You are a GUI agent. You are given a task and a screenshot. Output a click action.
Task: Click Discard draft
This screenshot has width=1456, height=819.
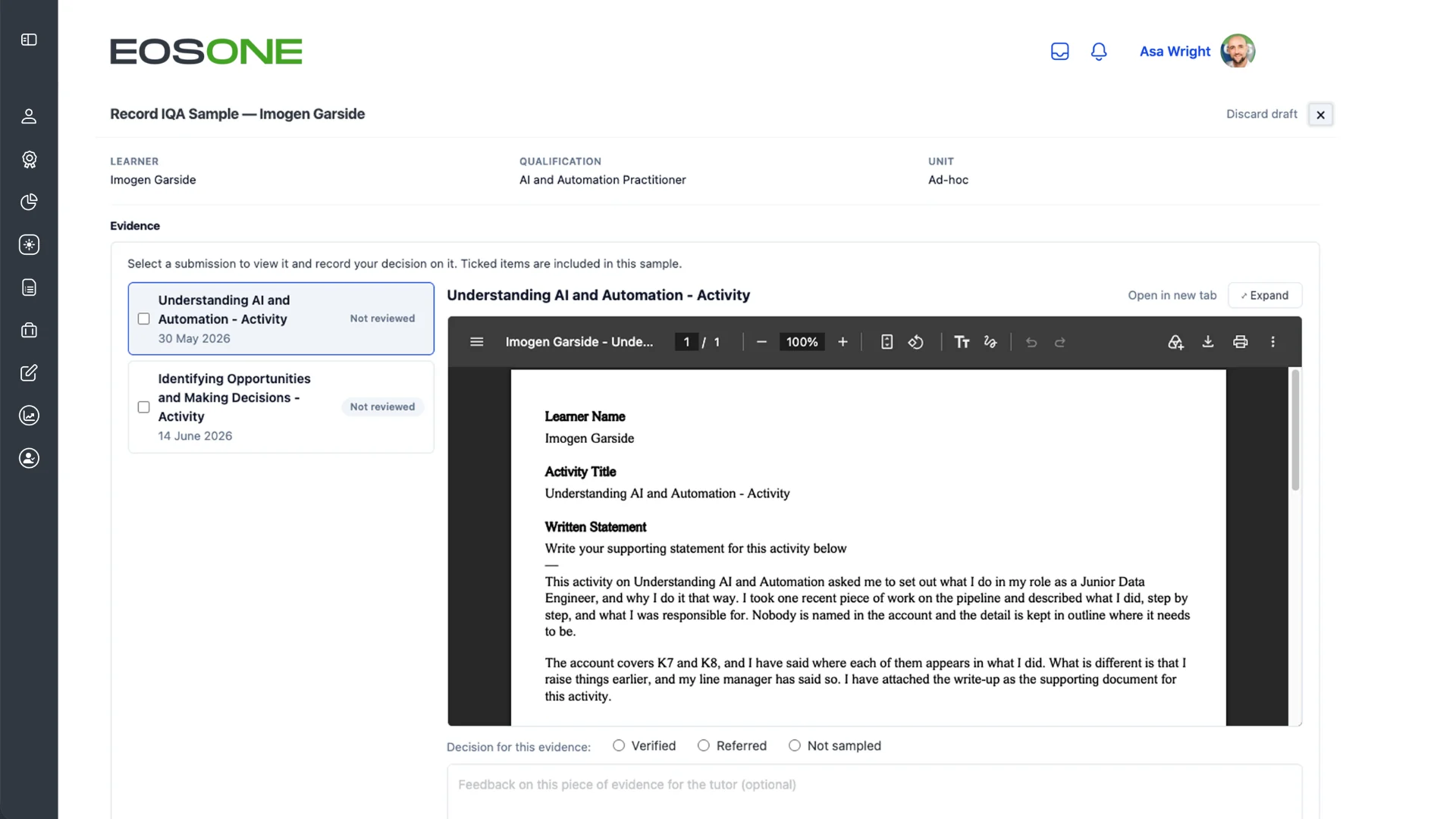point(1261,115)
